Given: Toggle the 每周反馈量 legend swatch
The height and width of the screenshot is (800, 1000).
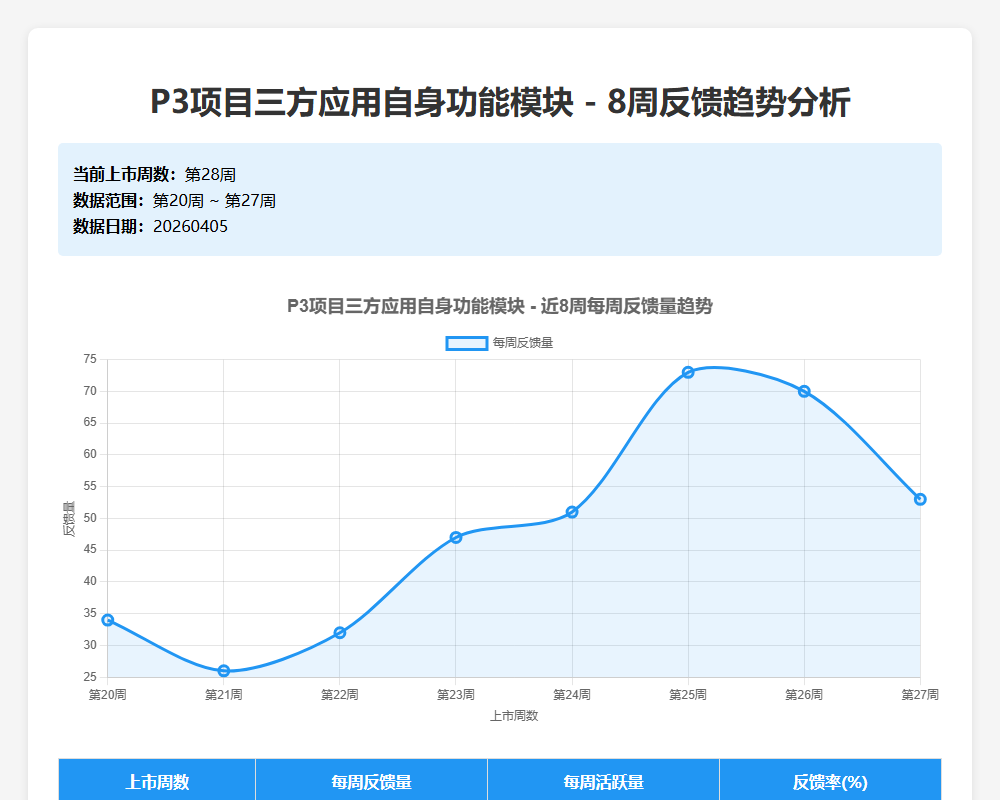Looking at the screenshot, I should [467, 343].
